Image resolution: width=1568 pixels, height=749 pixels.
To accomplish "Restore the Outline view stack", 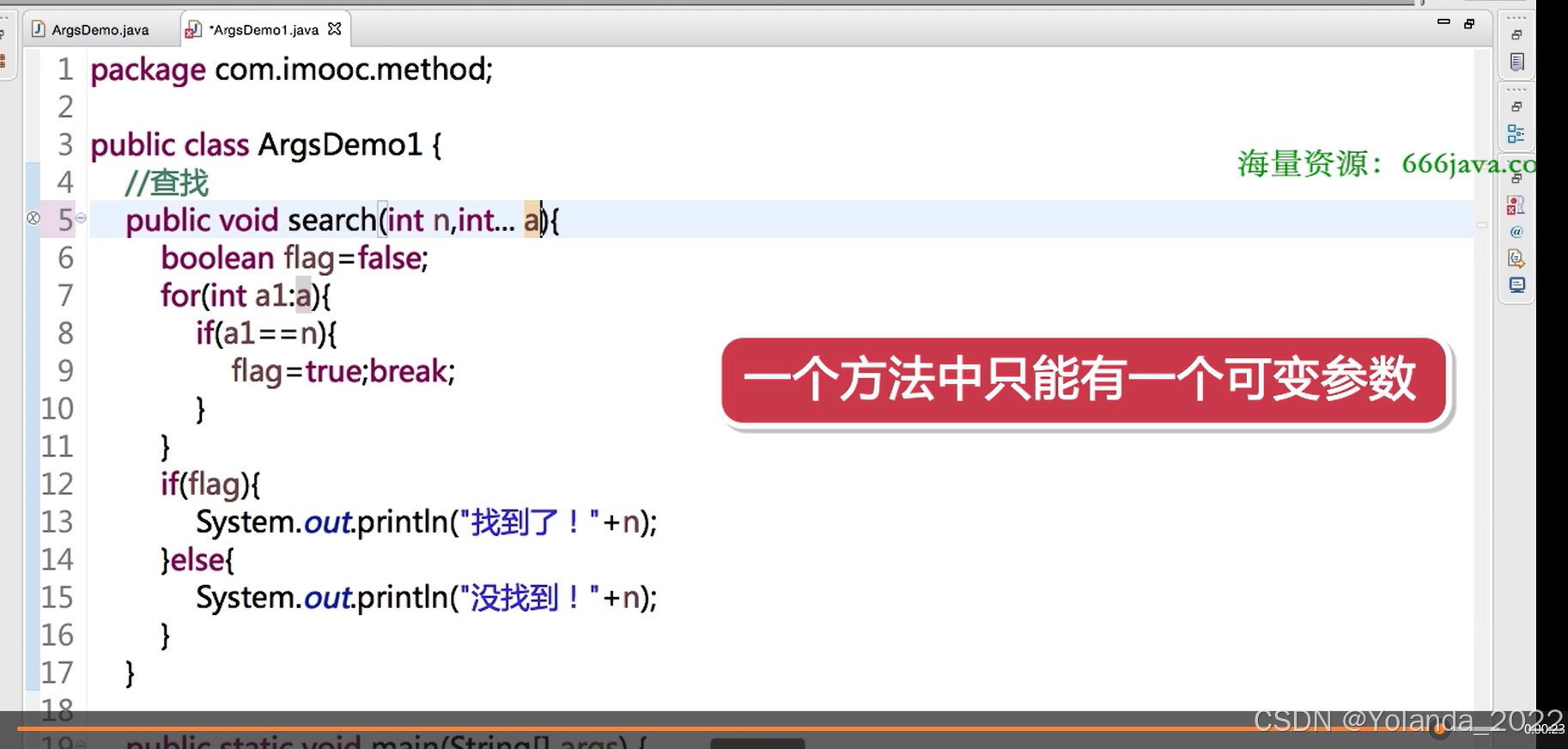I will [x=1516, y=107].
